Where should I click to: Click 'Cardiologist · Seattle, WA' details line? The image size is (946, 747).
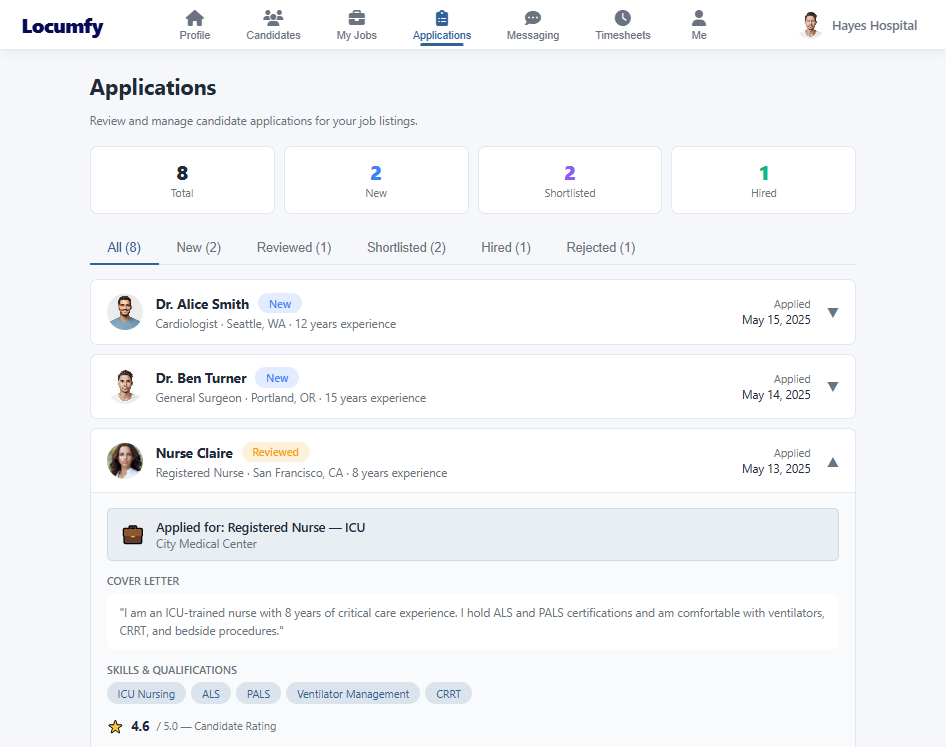(276, 324)
